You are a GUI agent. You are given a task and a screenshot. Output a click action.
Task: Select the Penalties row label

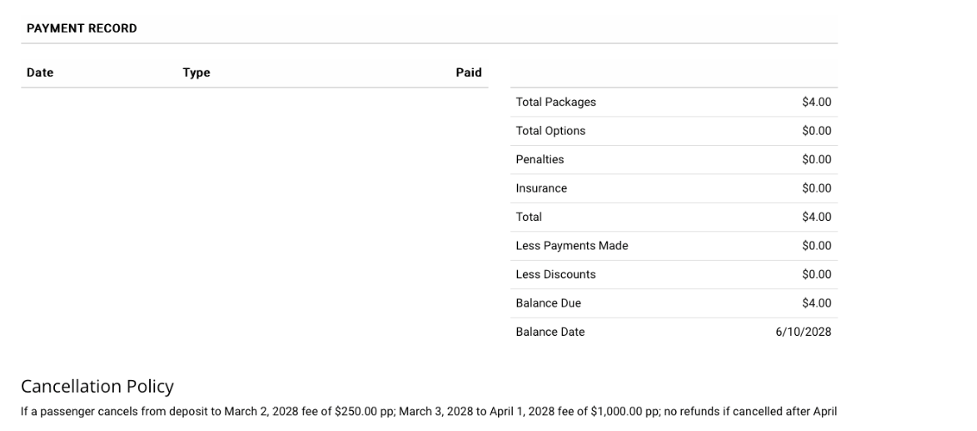pyautogui.click(x=540, y=160)
